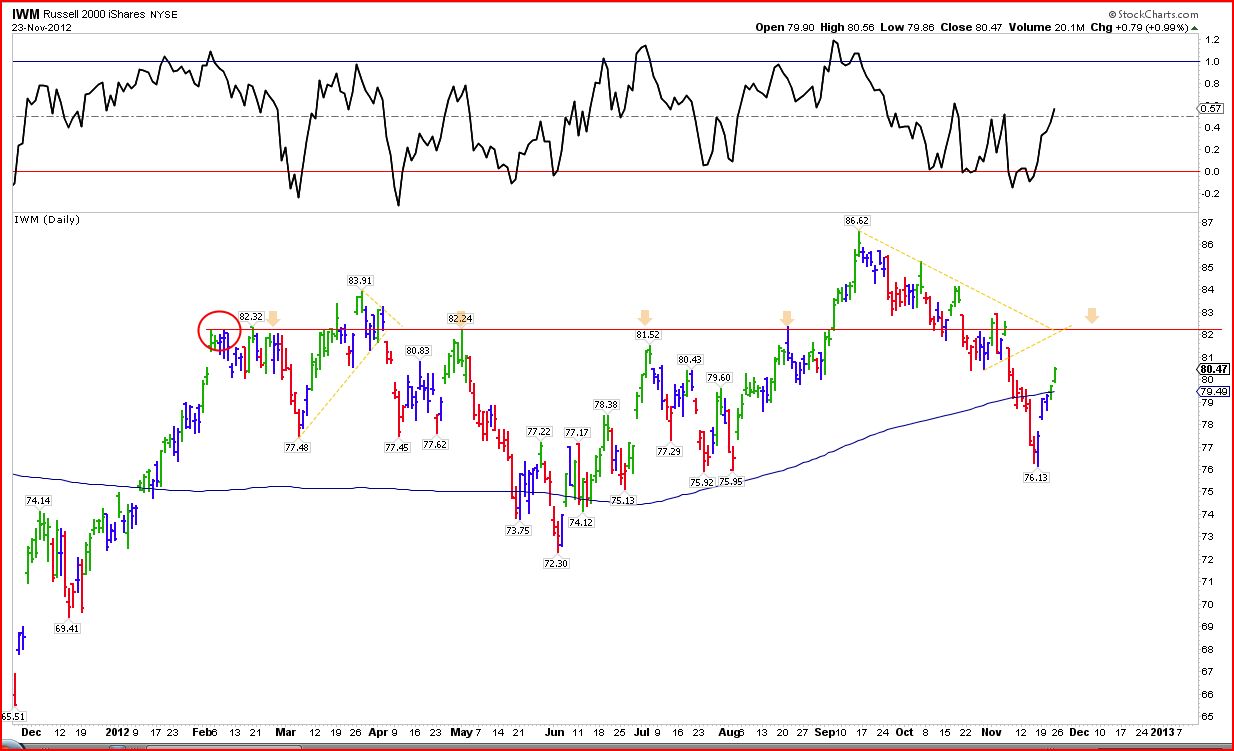
Task: Click the 77.17 price label
Action: click(x=577, y=432)
